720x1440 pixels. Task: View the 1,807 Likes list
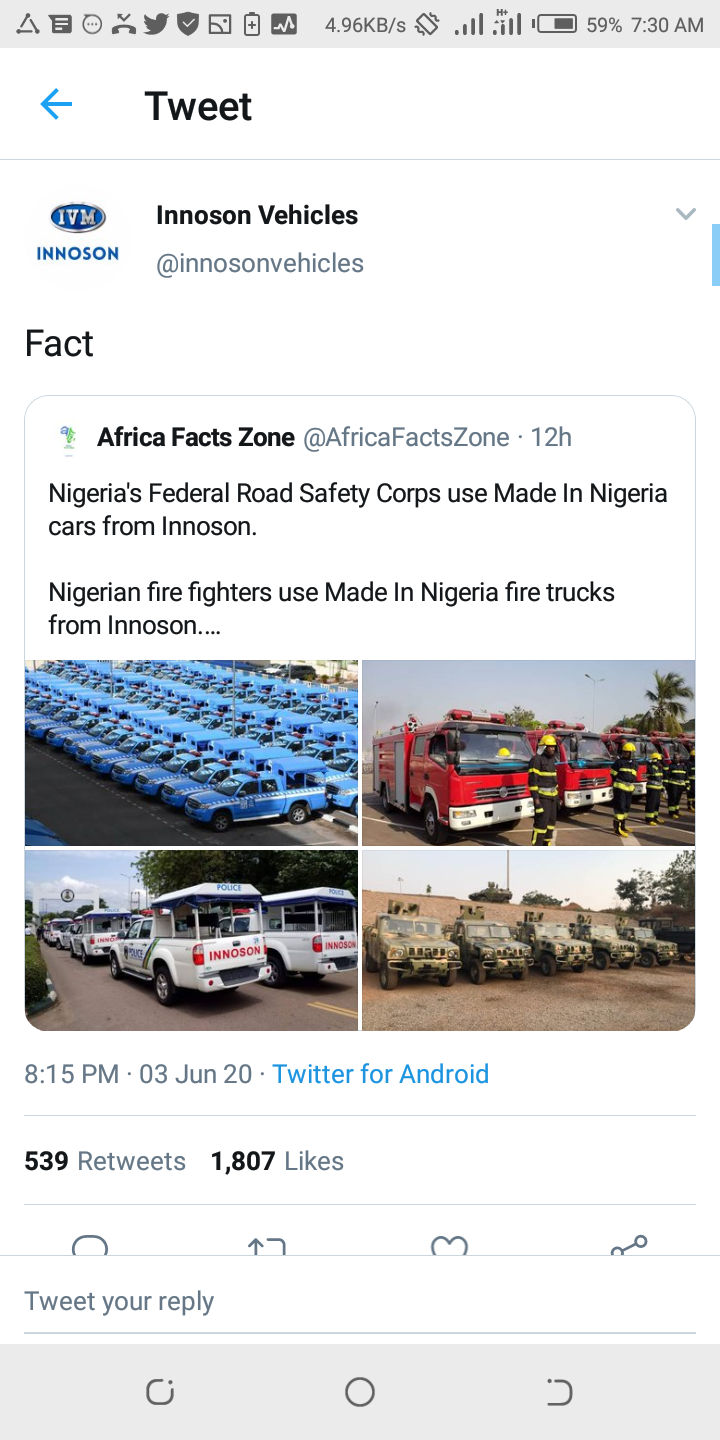(x=277, y=1161)
